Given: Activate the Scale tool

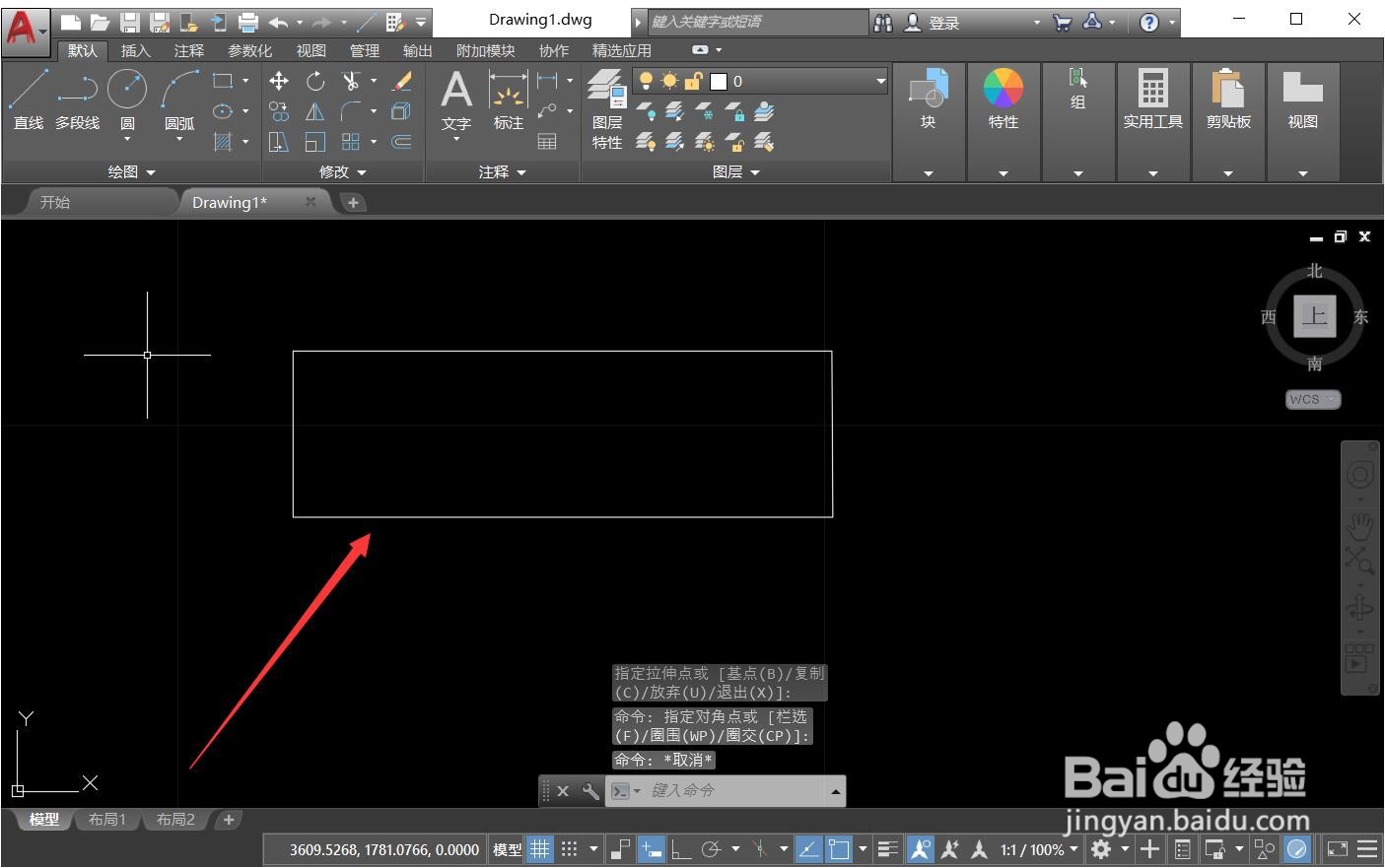Looking at the screenshot, I should 315,142.
